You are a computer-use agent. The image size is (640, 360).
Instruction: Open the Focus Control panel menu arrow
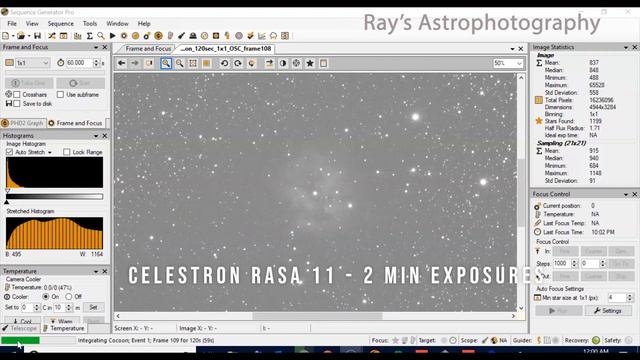point(626,194)
